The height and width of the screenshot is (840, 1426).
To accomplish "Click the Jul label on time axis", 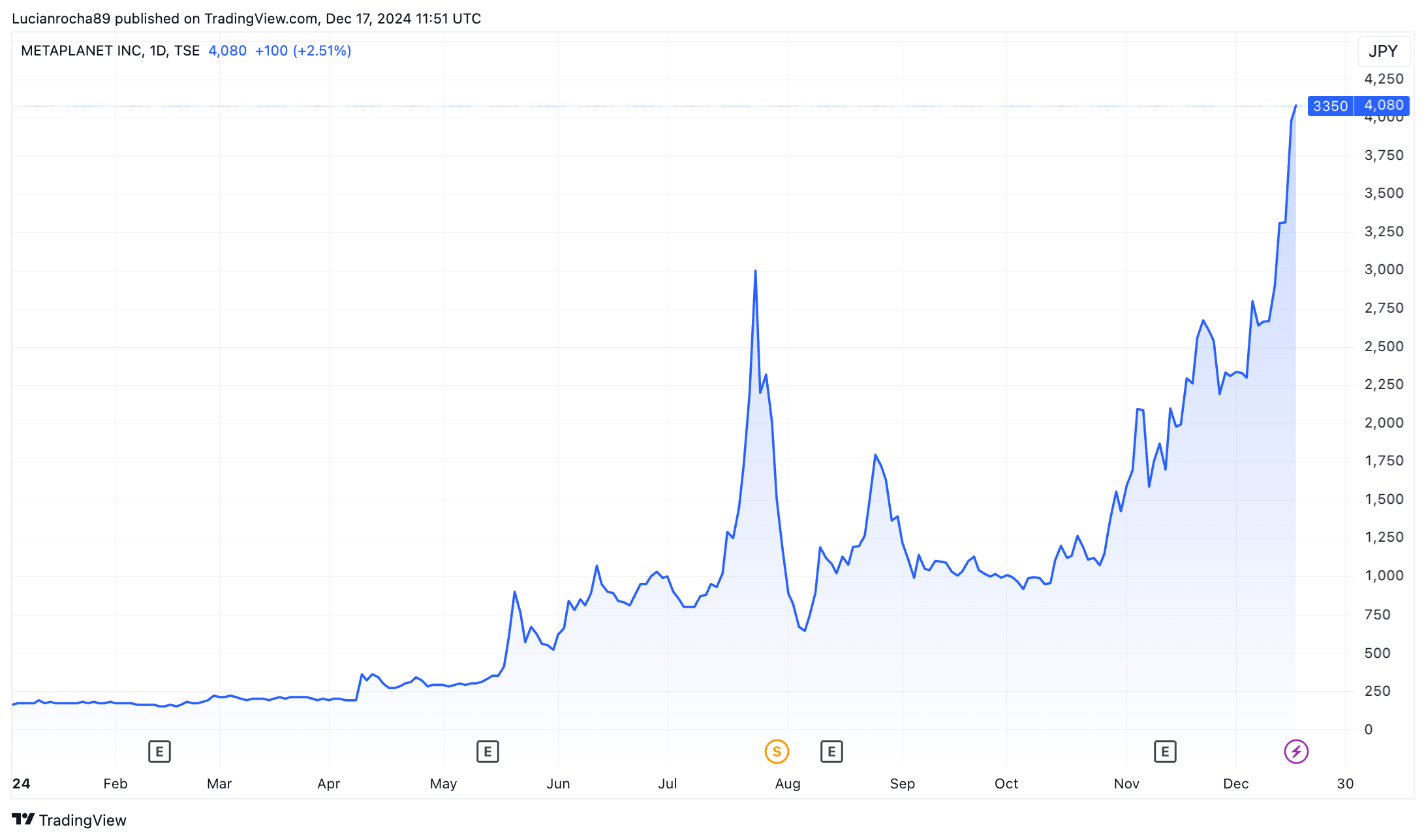I will [668, 783].
